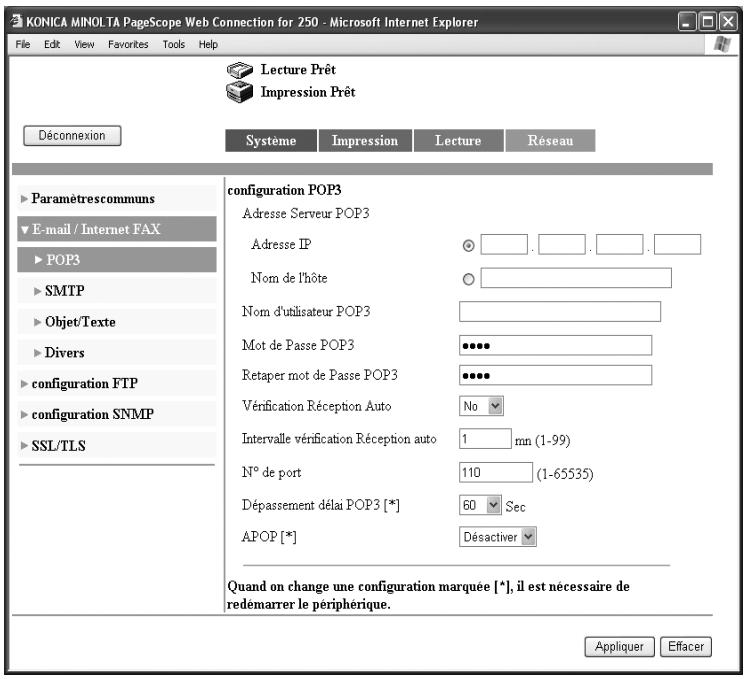Open the Help menu
The width and height of the screenshot is (748, 679).
click(x=208, y=44)
